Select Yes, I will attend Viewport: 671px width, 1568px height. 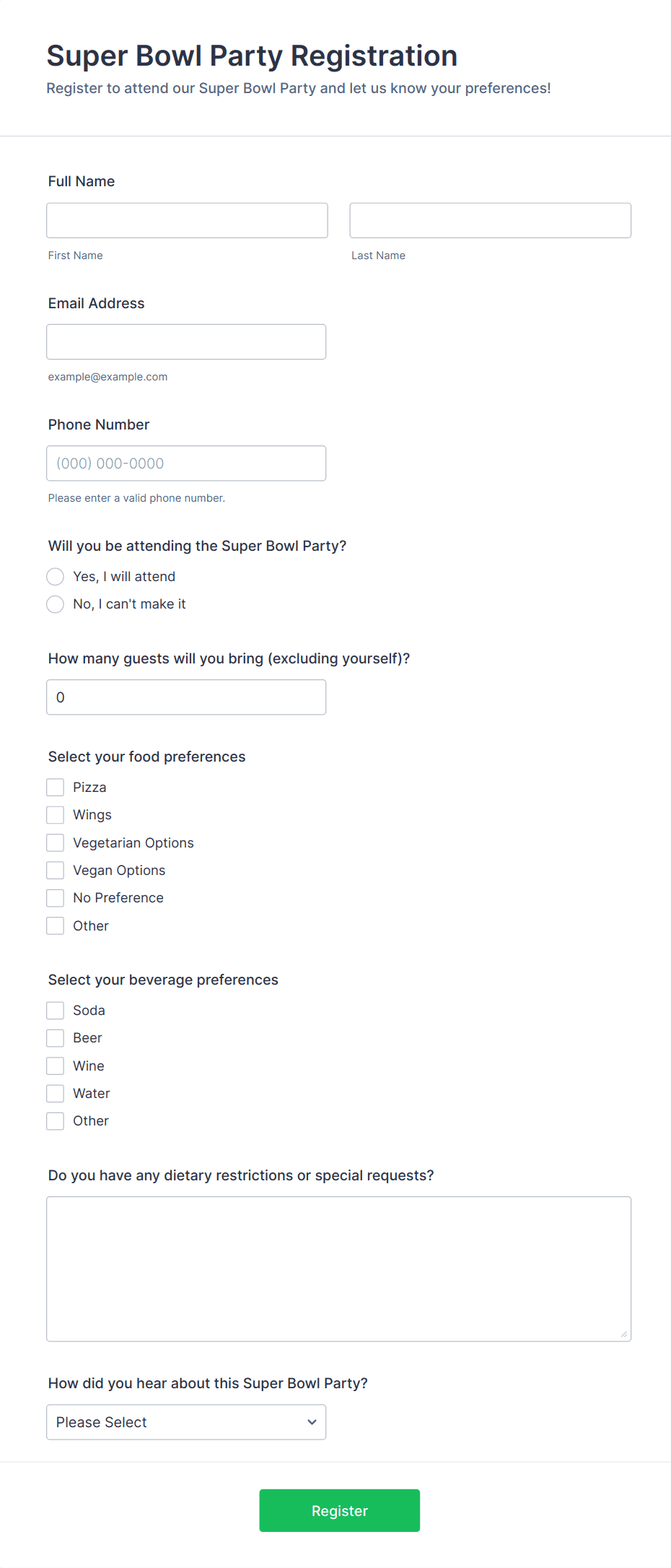click(x=55, y=576)
